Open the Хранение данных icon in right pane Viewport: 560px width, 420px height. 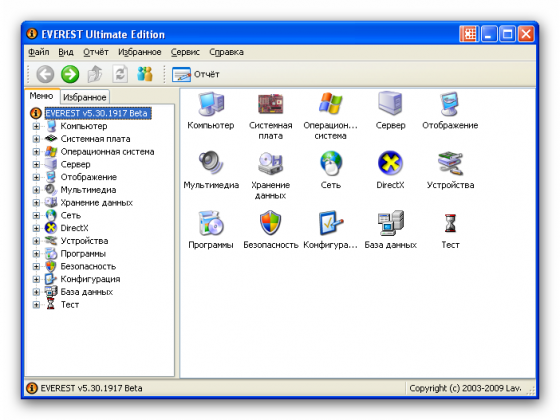click(x=271, y=164)
